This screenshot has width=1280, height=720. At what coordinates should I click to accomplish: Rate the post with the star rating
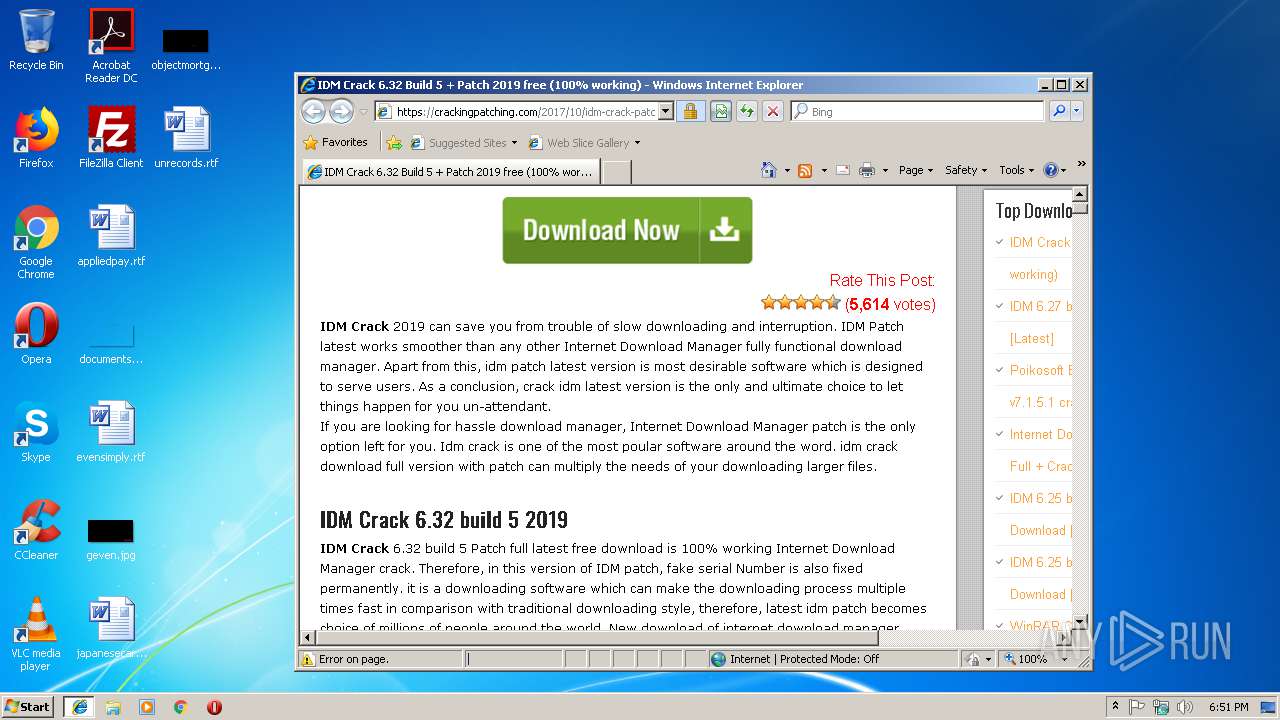point(800,302)
